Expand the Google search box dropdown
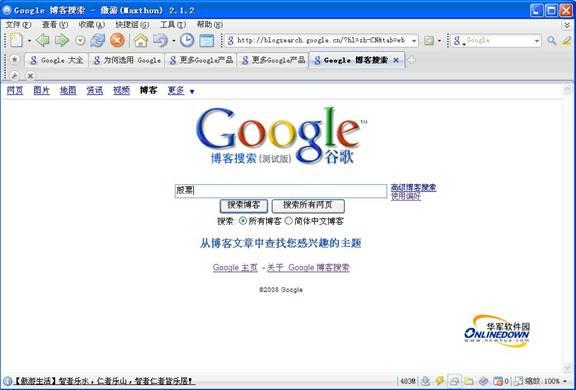 [537, 41]
